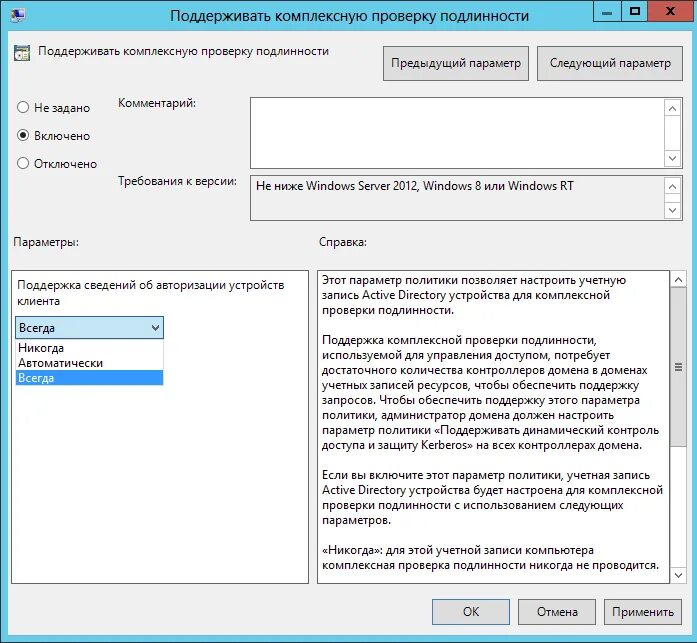Go to "Предыдущий параметр"
The width and height of the screenshot is (697, 643).
click(456, 63)
